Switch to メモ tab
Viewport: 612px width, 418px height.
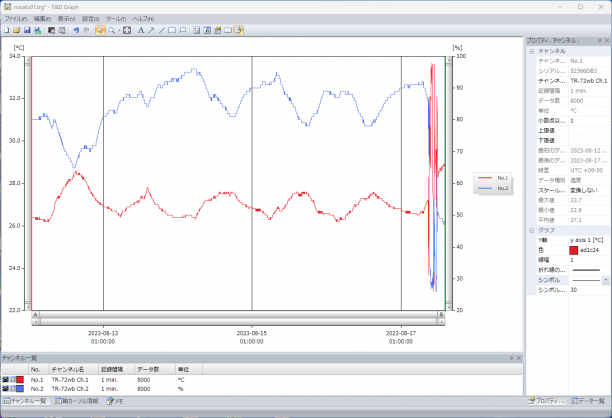(x=115, y=401)
